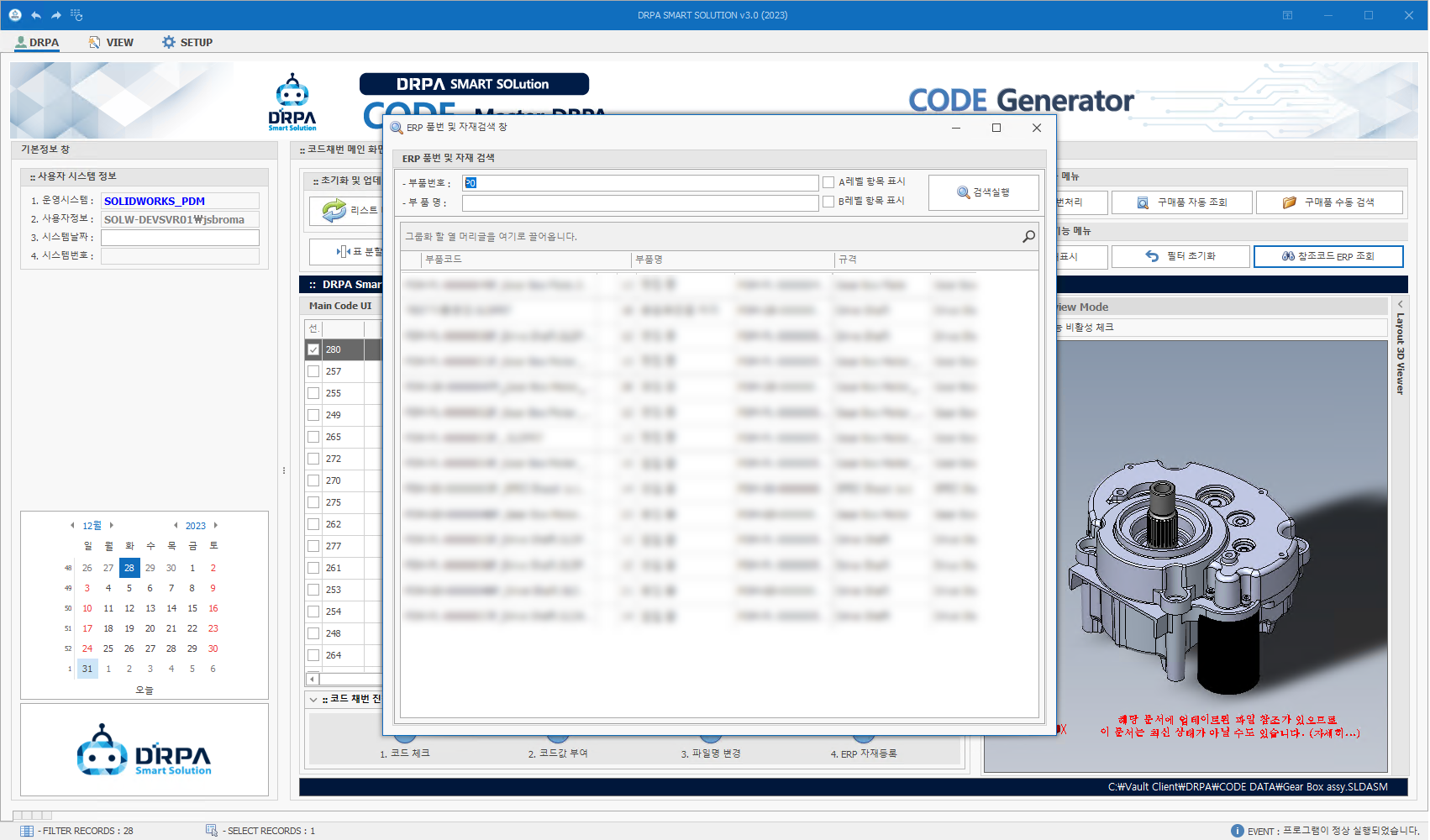Go to previous month in calendar

tap(72, 526)
